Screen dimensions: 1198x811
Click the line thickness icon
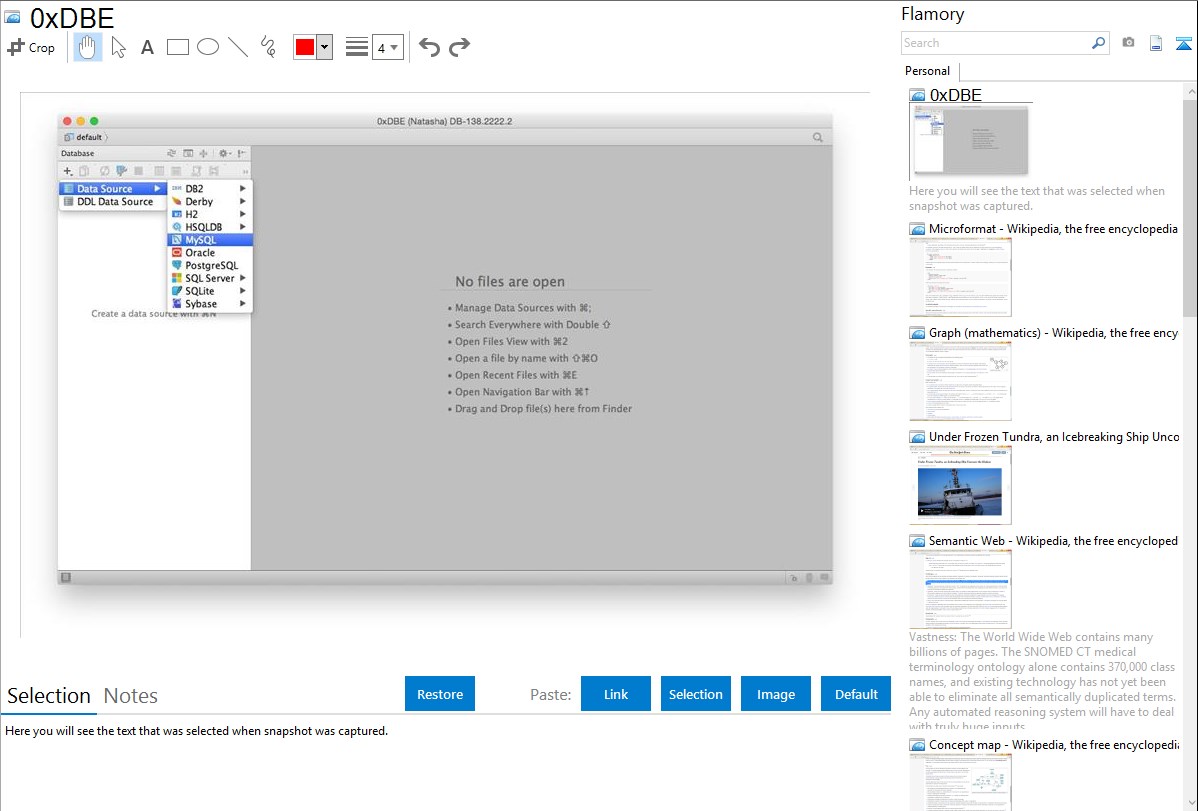[357, 47]
